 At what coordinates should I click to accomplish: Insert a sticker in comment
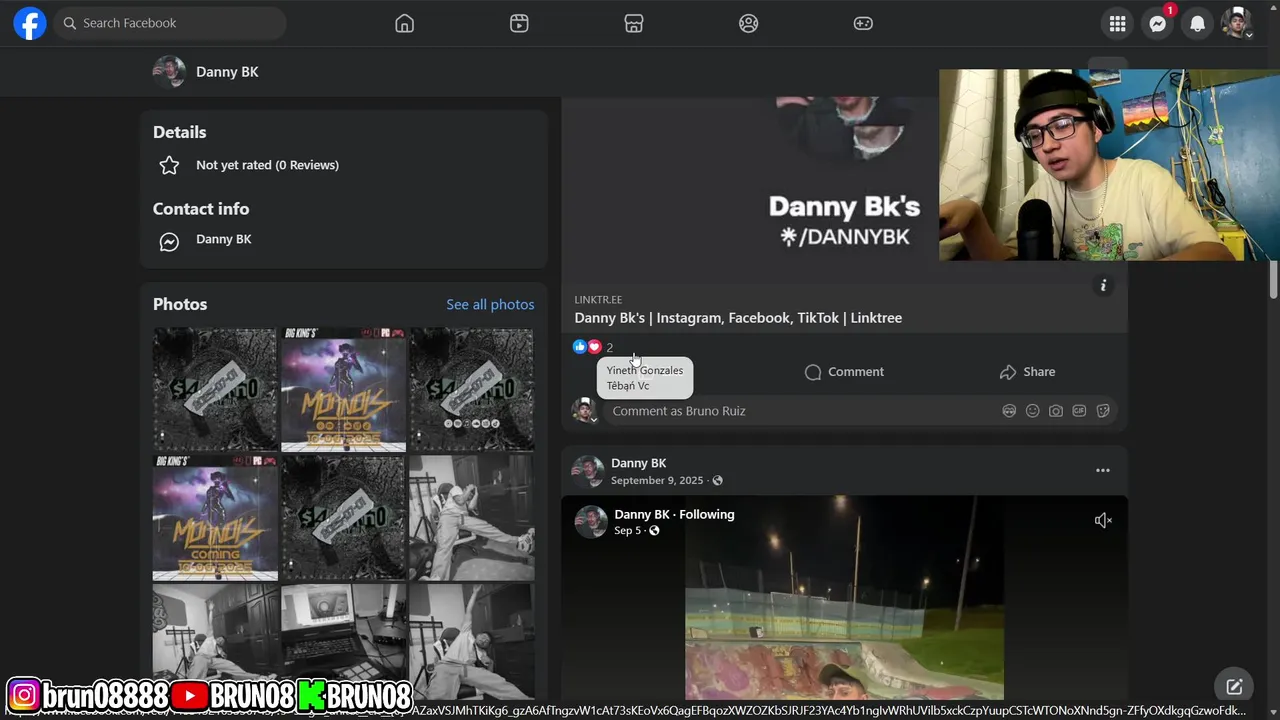(x=1103, y=411)
